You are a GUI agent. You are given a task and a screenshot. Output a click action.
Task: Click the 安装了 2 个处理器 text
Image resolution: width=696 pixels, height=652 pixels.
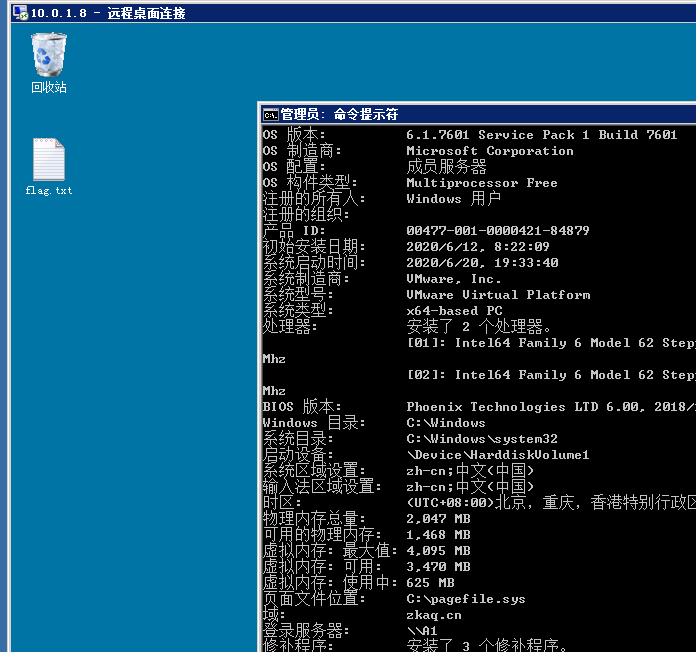pyautogui.click(x=478, y=327)
